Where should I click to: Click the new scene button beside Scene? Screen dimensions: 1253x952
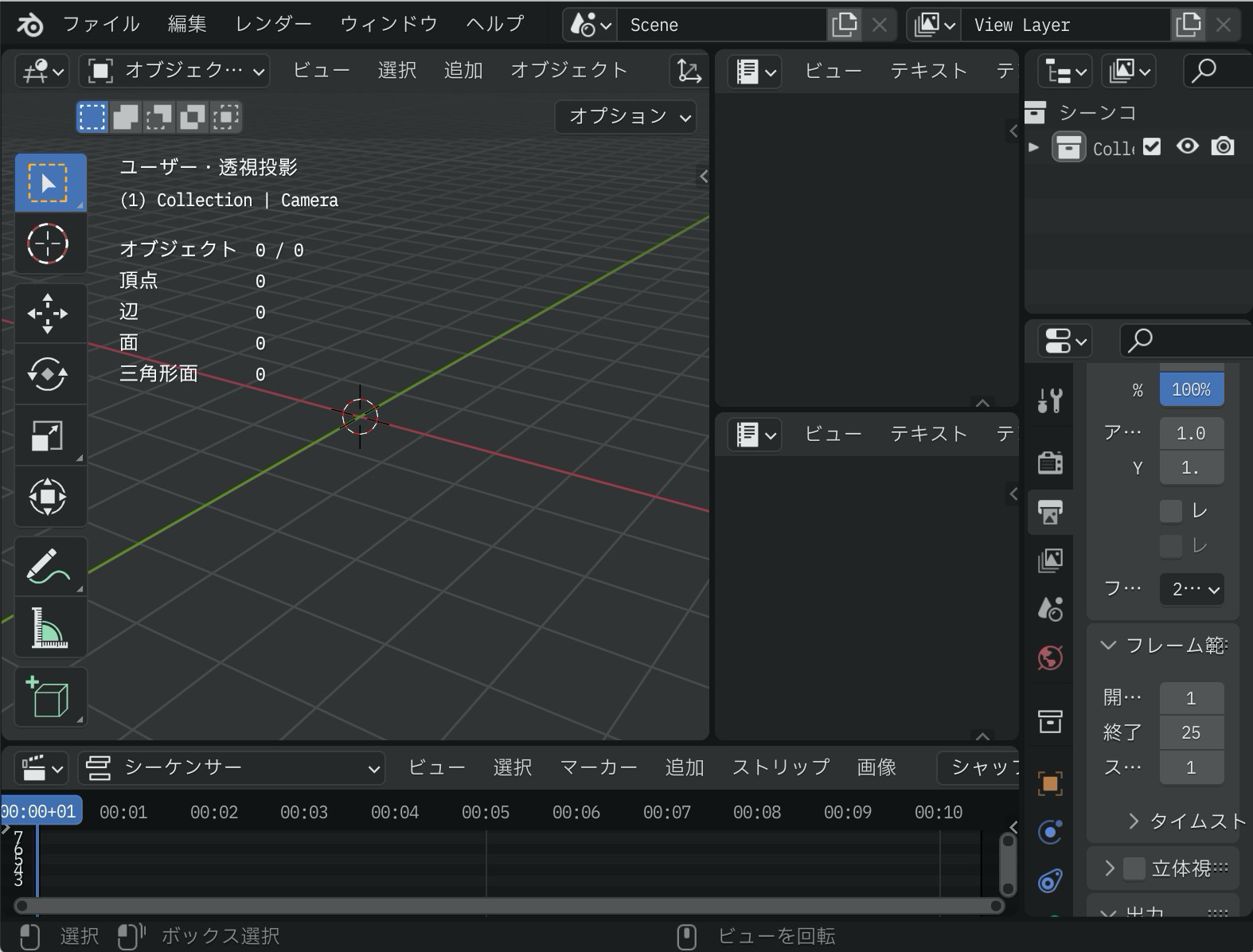pyautogui.click(x=844, y=25)
